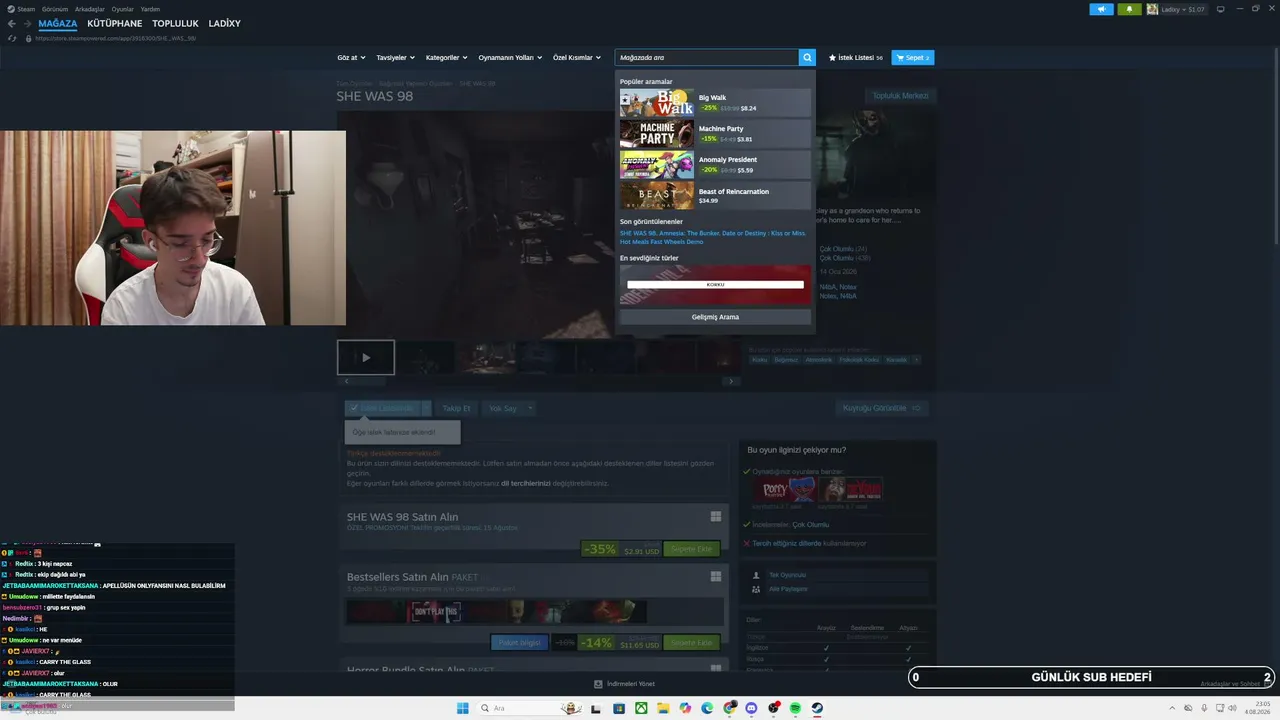
Task: Open the Kategoriler dropdown
Action: tap(446, 58)
